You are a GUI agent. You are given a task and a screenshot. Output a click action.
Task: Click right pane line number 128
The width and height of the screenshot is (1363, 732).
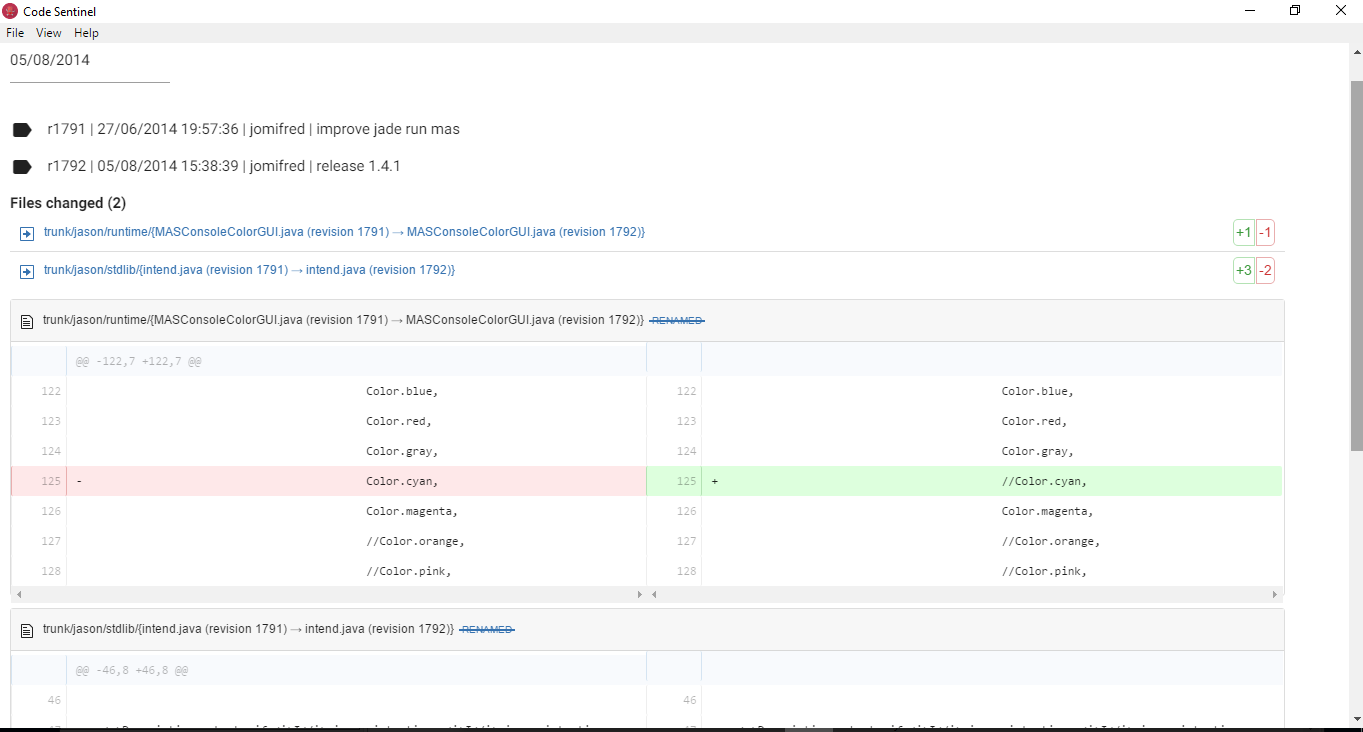coord(686,571)
